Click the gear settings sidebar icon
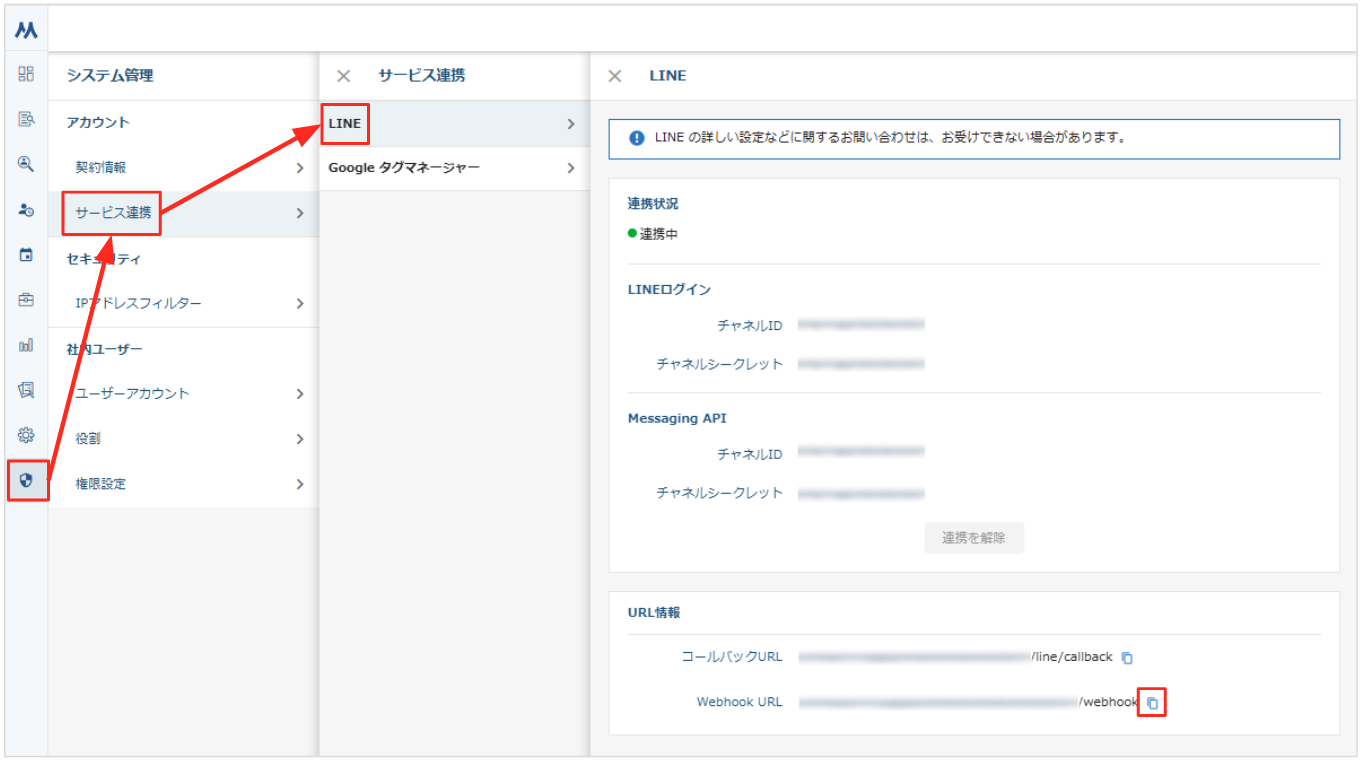Image resolution: width=1363 pixels, height=762 pixels. pyautogui.click(x=26, y=435)
